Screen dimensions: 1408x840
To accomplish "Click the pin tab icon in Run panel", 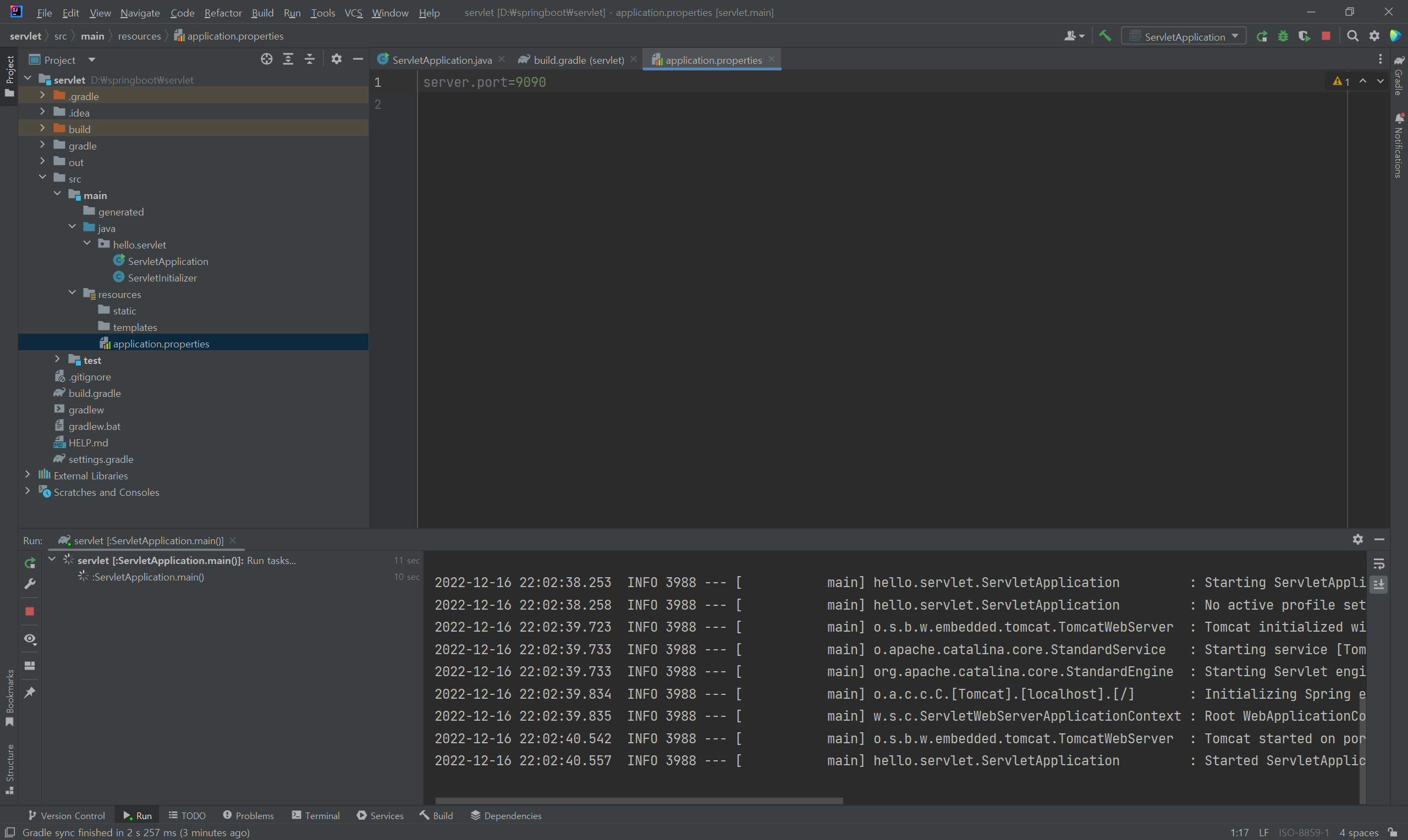I will [x=30, y=692].
